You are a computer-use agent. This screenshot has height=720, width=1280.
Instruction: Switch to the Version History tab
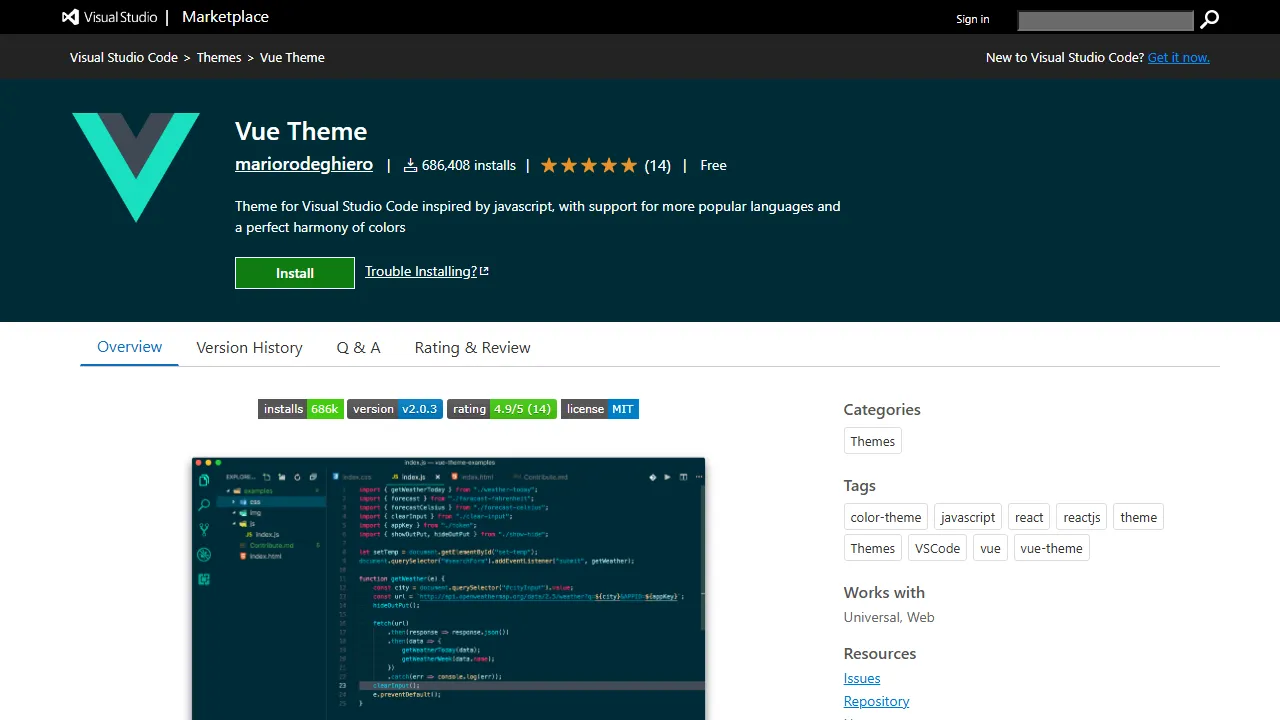(x=249, y=347)
